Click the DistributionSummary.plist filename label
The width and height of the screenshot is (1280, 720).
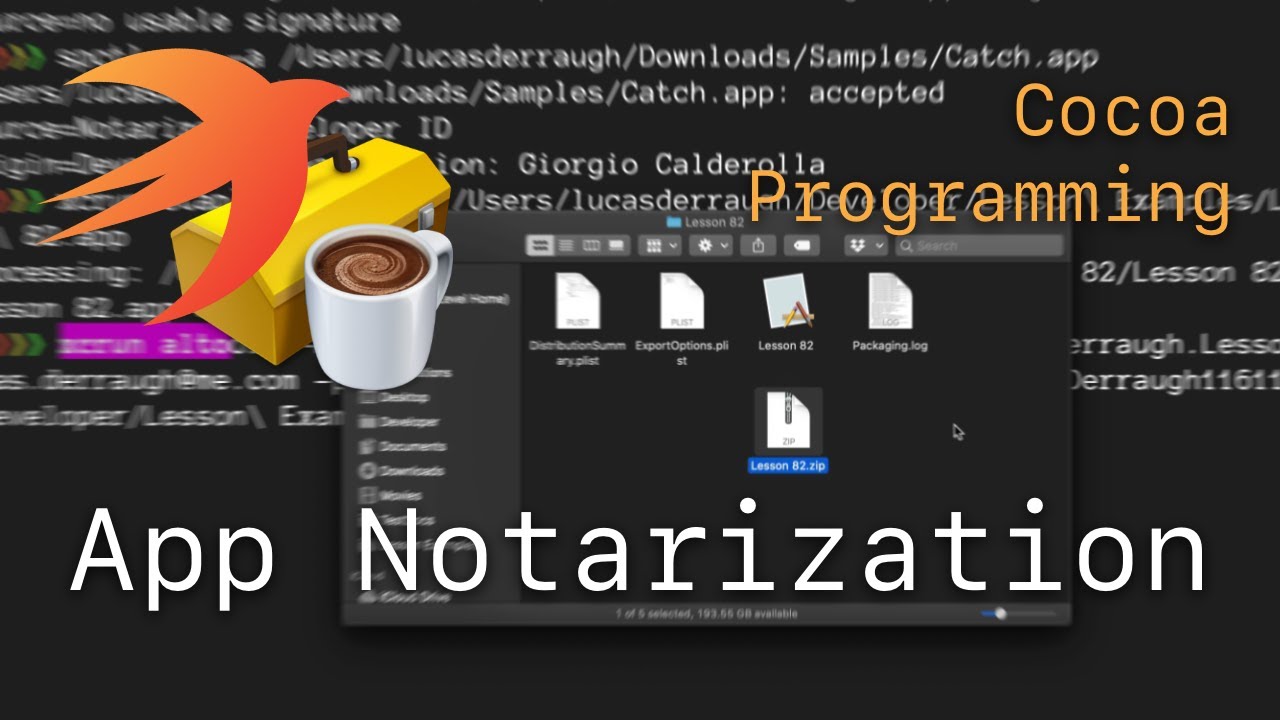578,352
